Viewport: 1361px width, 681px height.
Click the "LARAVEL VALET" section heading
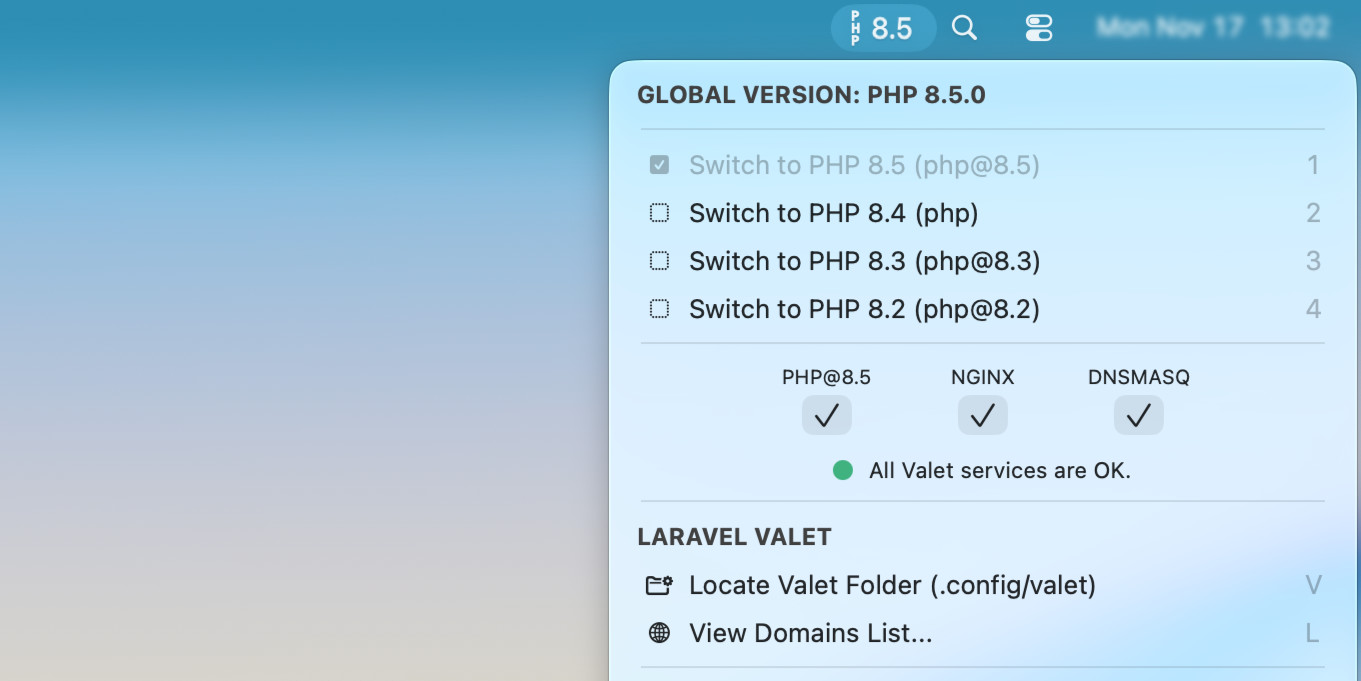click(x=734, y=537)
